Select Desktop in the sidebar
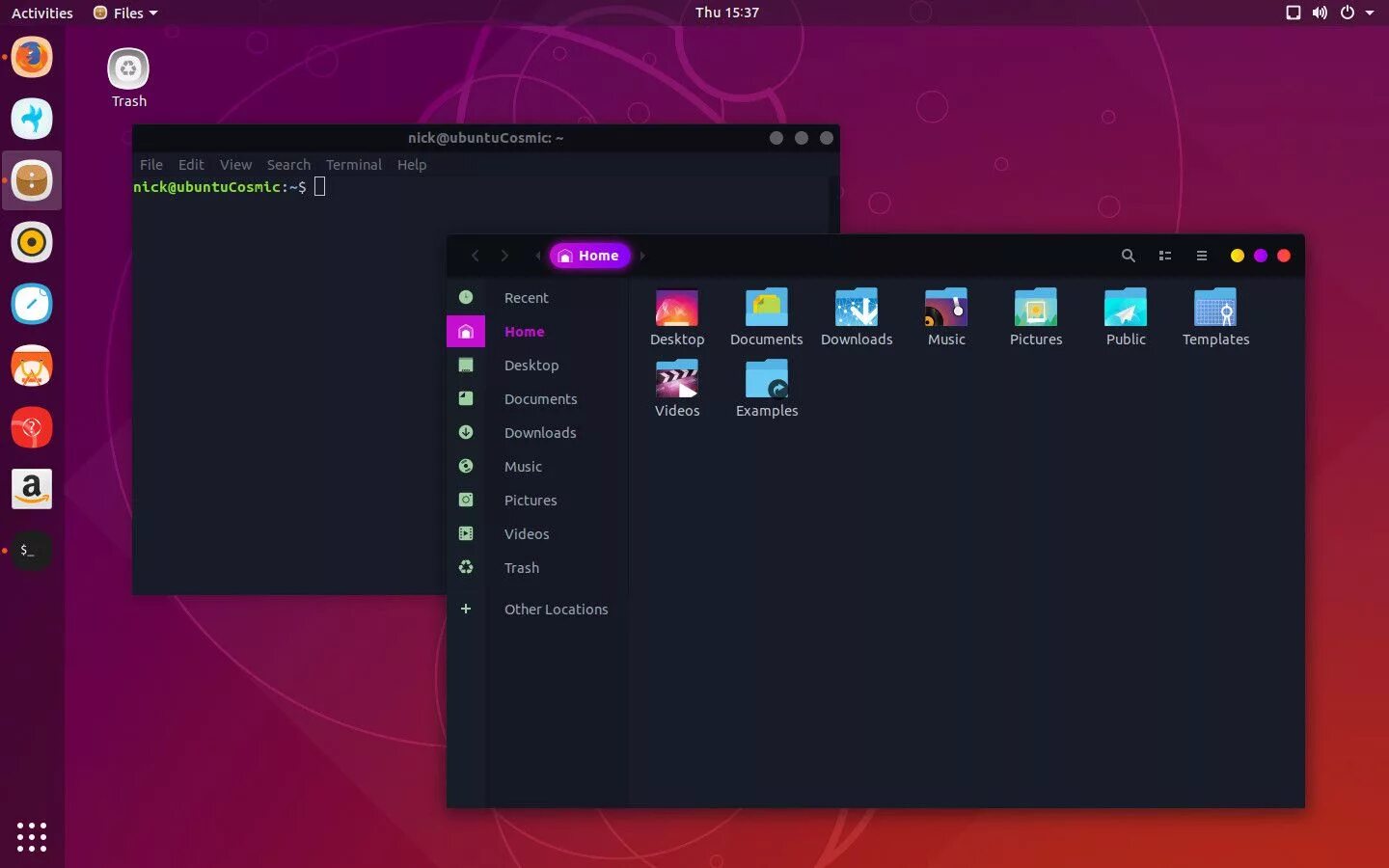Image resolution: width=1389 pixels, height=868 pixels. coord(537,366)
